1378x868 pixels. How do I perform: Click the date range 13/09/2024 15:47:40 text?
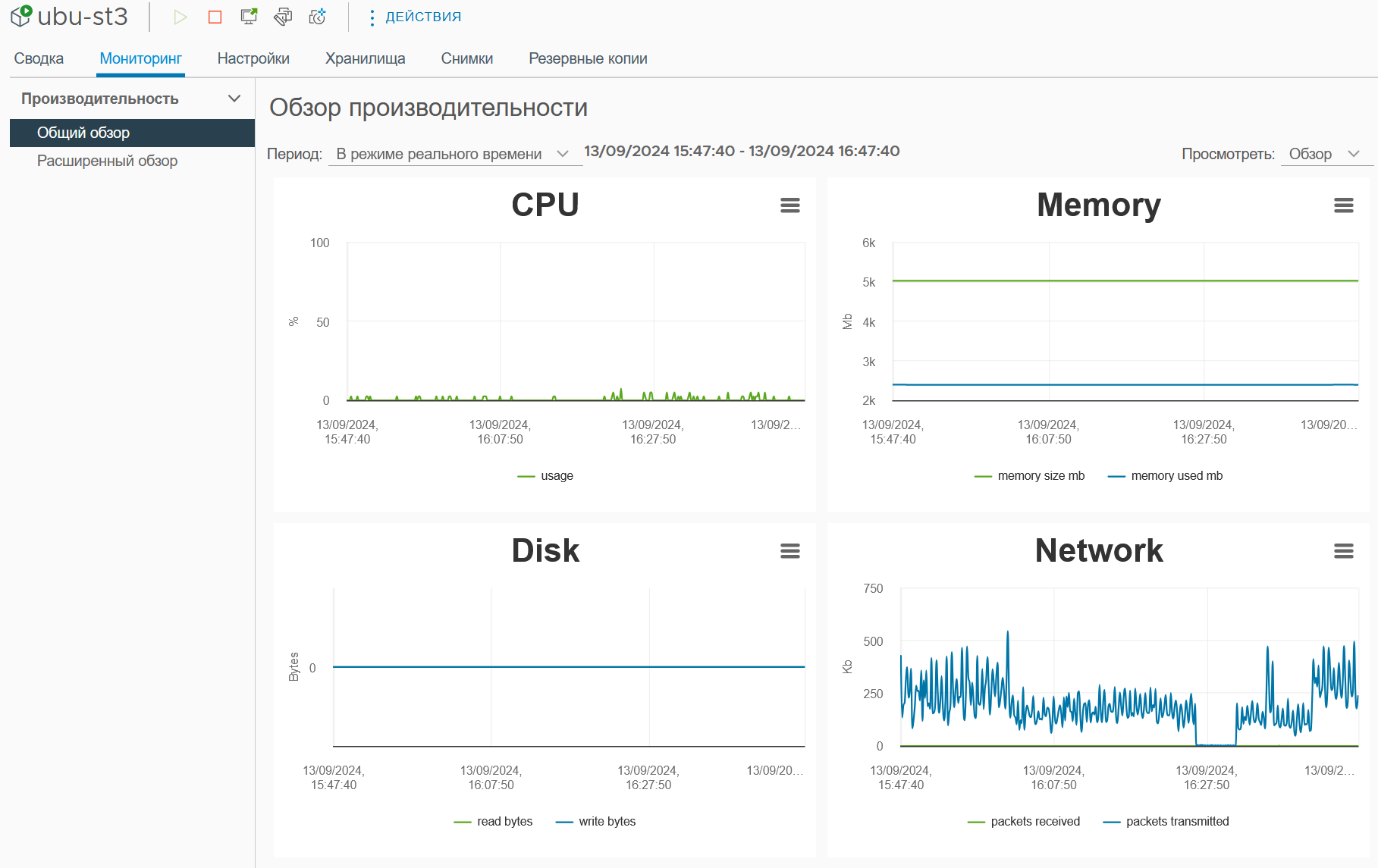(x=742, y=151)
